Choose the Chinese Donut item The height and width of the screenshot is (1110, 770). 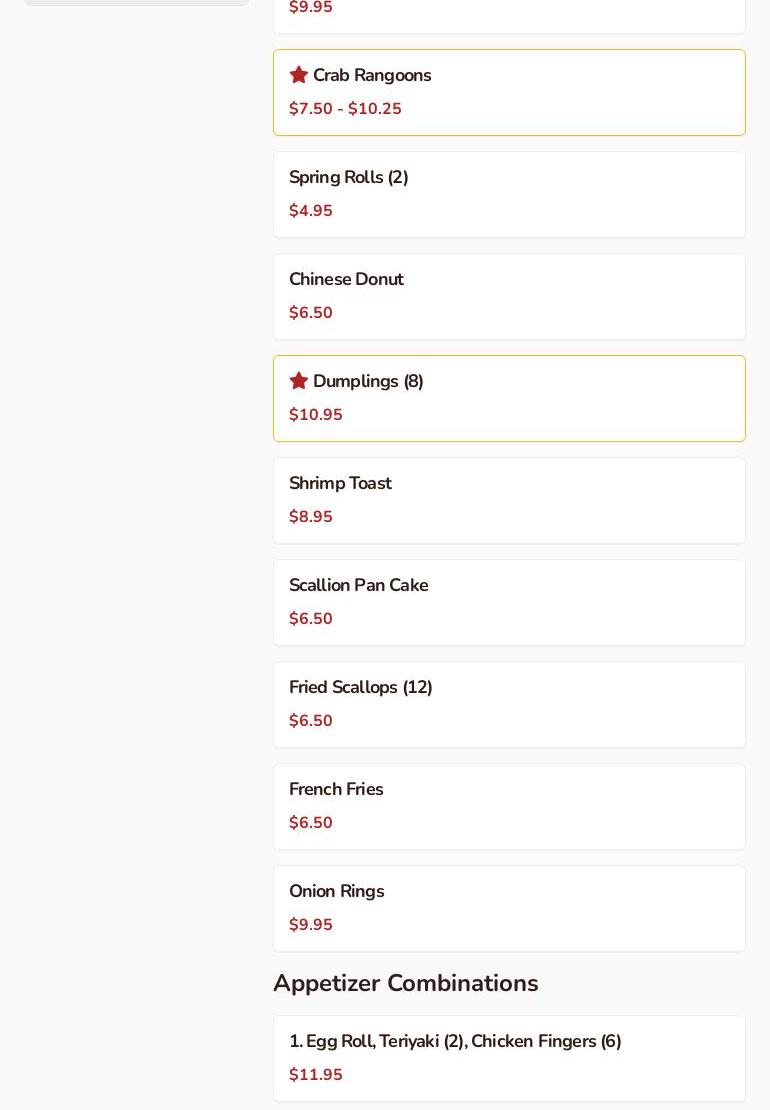click(x=346, y=280)
